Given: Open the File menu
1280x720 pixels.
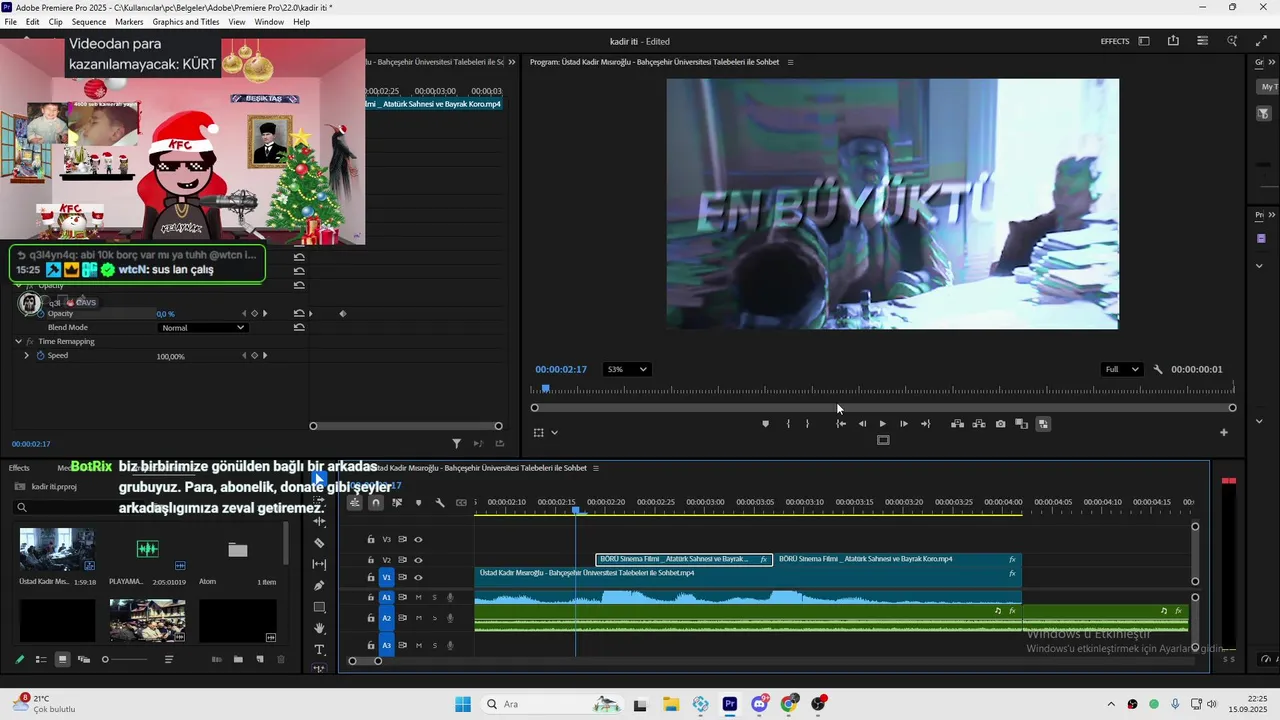Looking at the screenshot, I should (10, 22).
